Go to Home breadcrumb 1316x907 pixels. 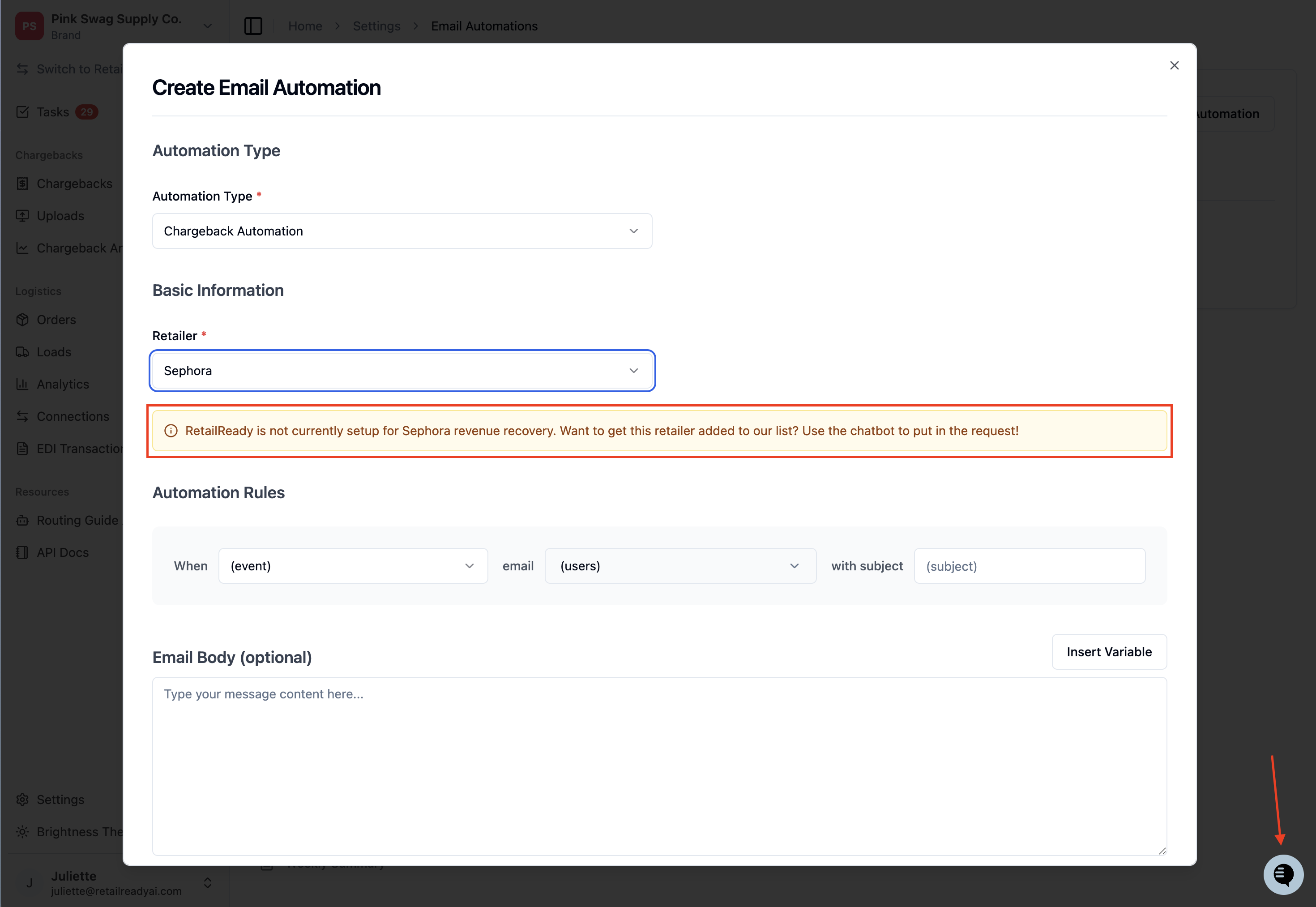pyautogui.click(x=305, y=26)
